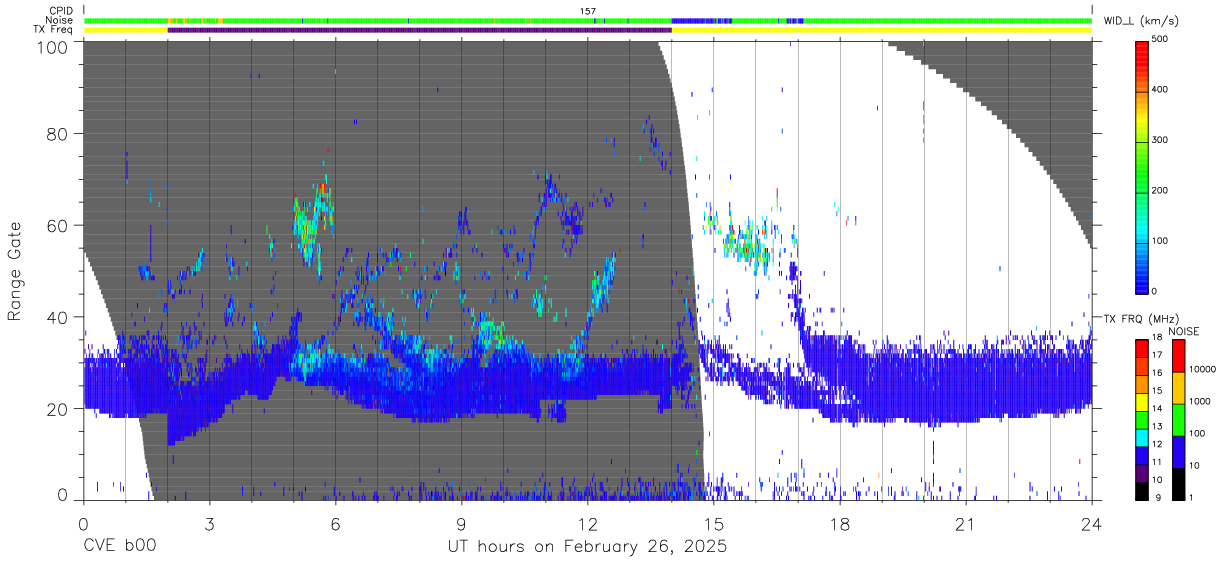Image resolution: width=1228 pixels, height=567 pixels.
Task: Click the purple section of the TX Freq strip
Action: [419, 30]
